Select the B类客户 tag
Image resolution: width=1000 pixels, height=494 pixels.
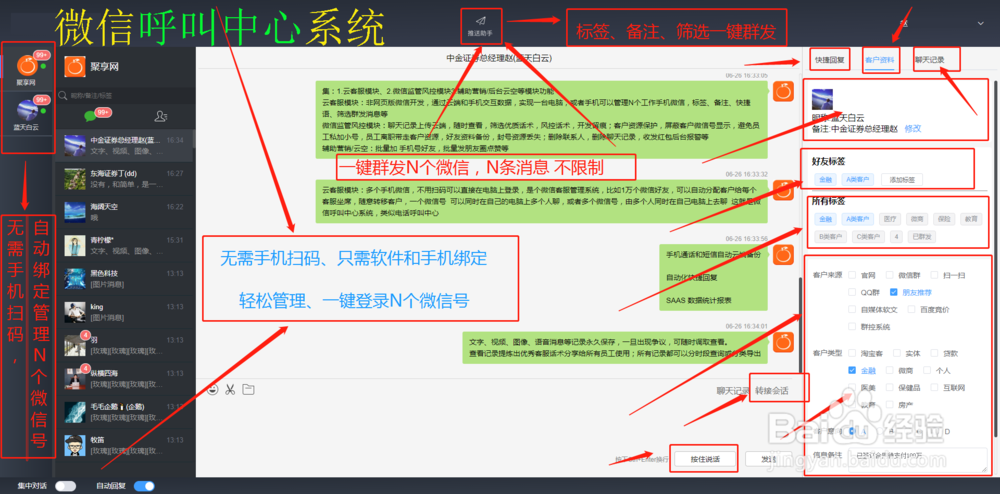pos(830,237)
